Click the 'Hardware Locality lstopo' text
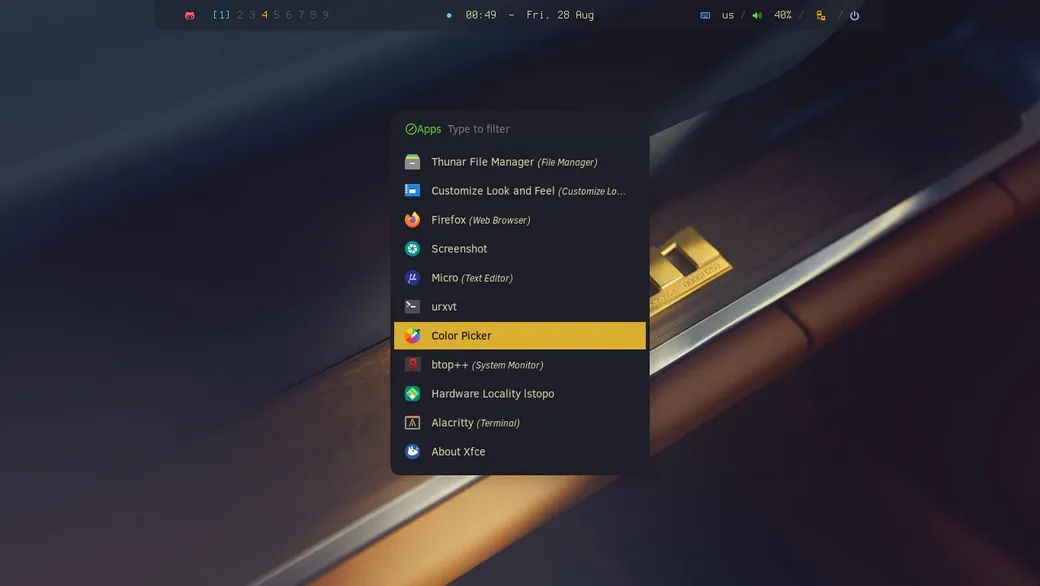This screenshot has height=586, width=1040. tap(493, 394)
